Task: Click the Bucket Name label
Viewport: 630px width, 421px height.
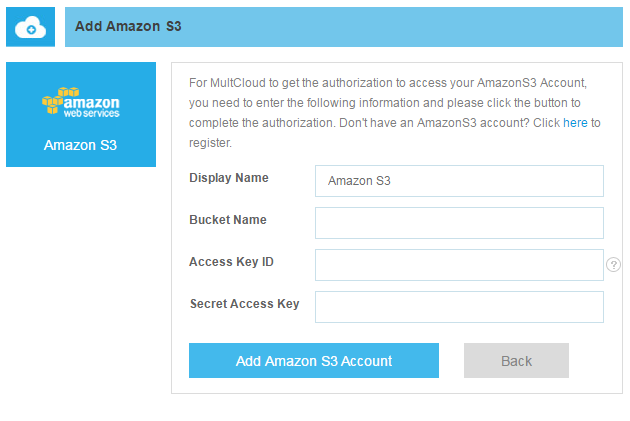Action: click(x=228, y=220)
